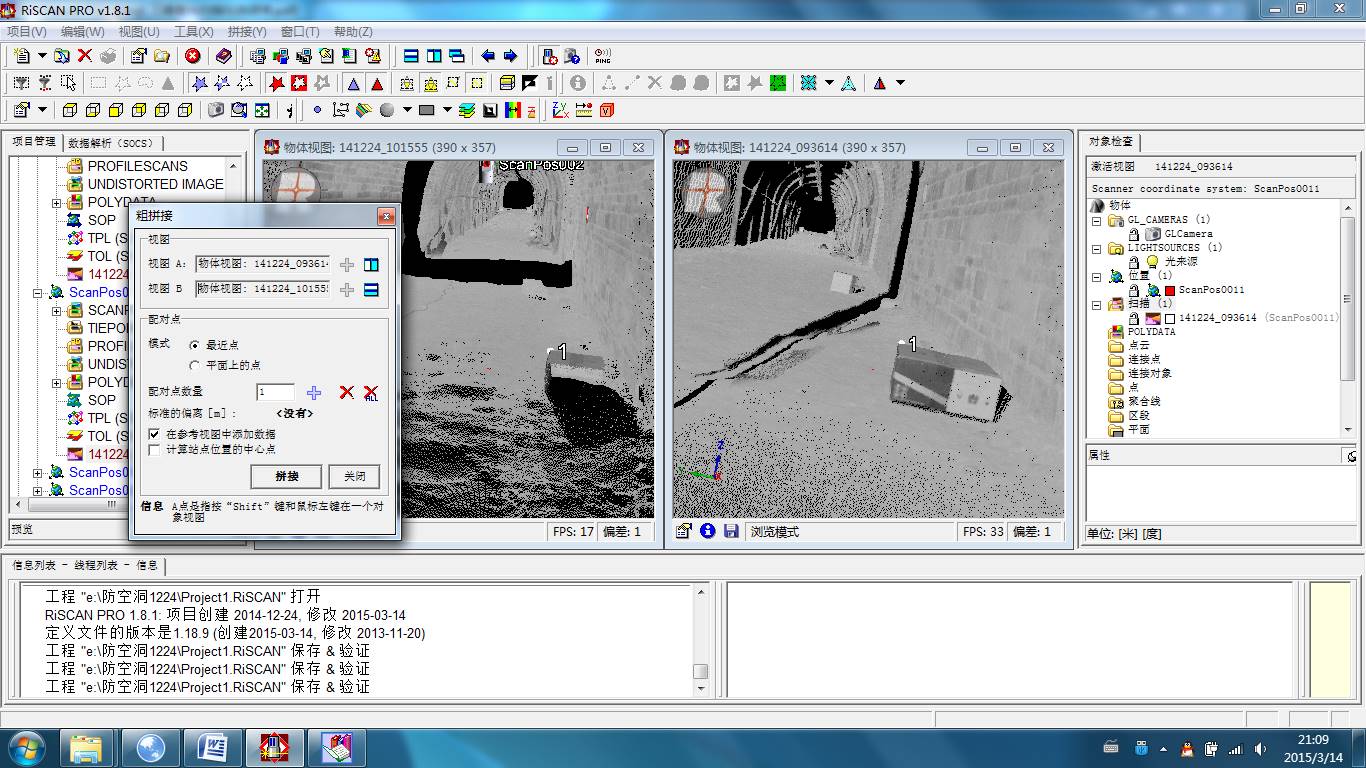Tile windows horizontally using toolbar icon
This screenshot has height=768, width=1366.
pyautogui.click(x=410, y=56)
